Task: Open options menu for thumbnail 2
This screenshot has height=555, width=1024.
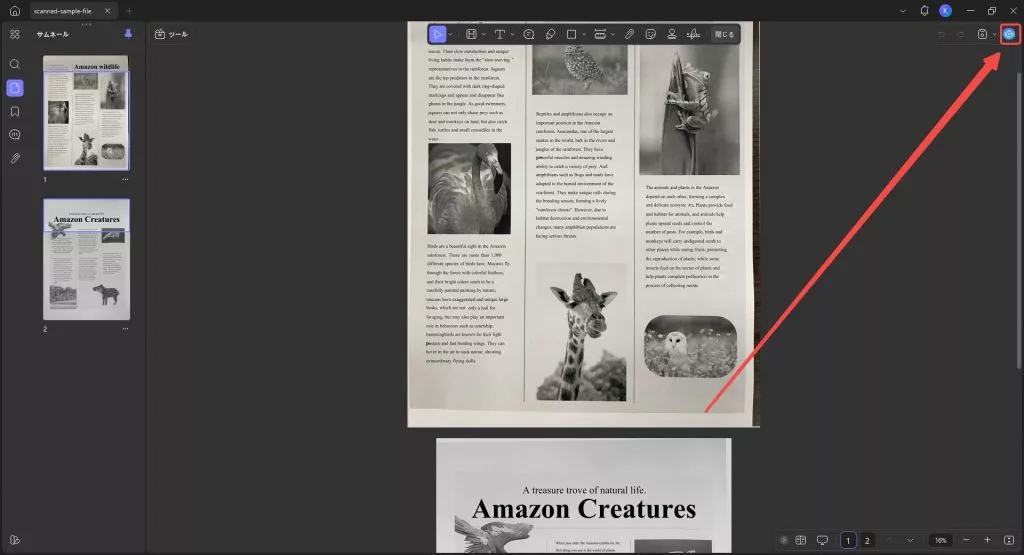Action: tap(125, 328)
